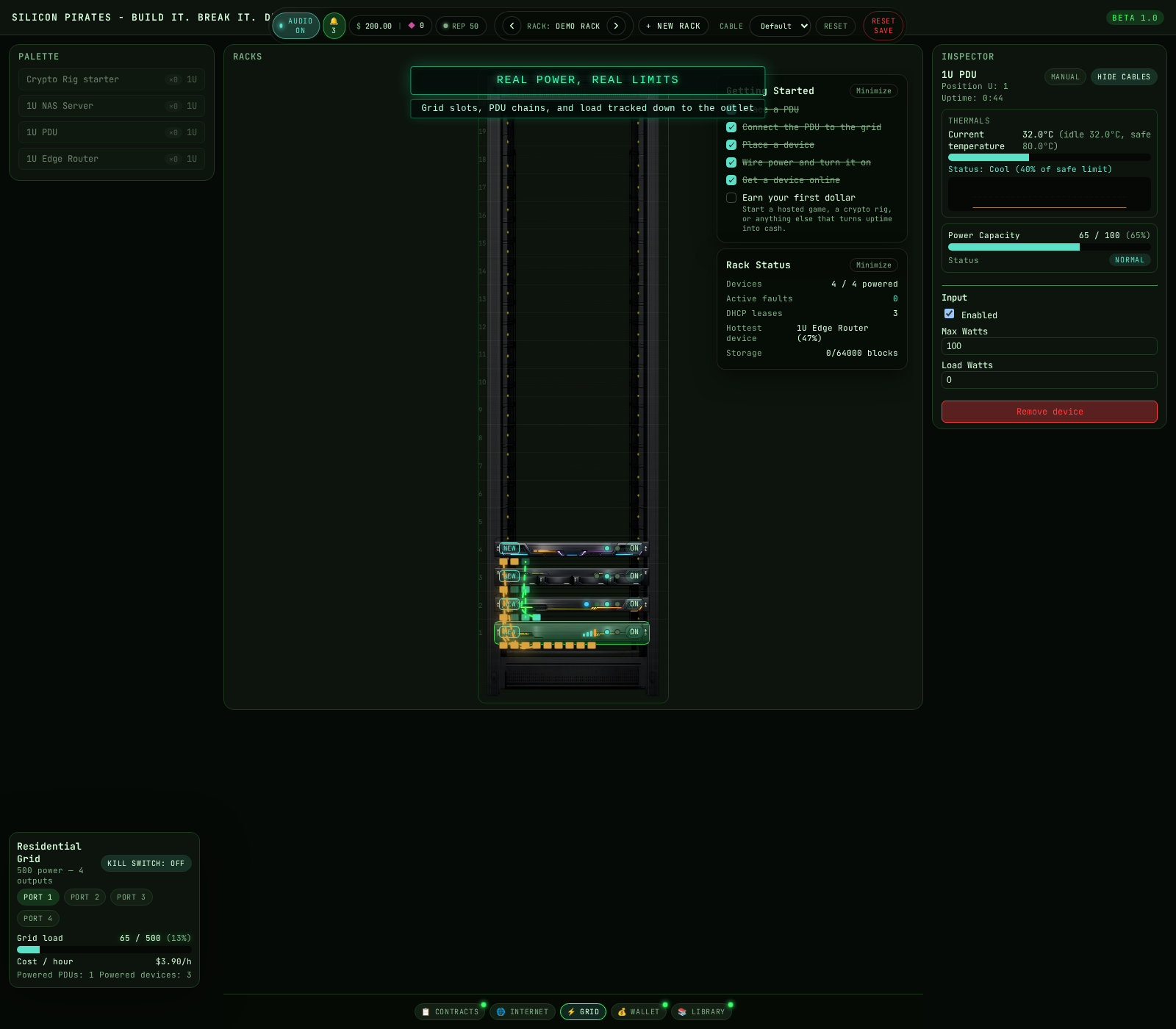The image size is (1176, 1029).
Task: Select 1U Edge Router in the palette
Action: tap(112, 159)
